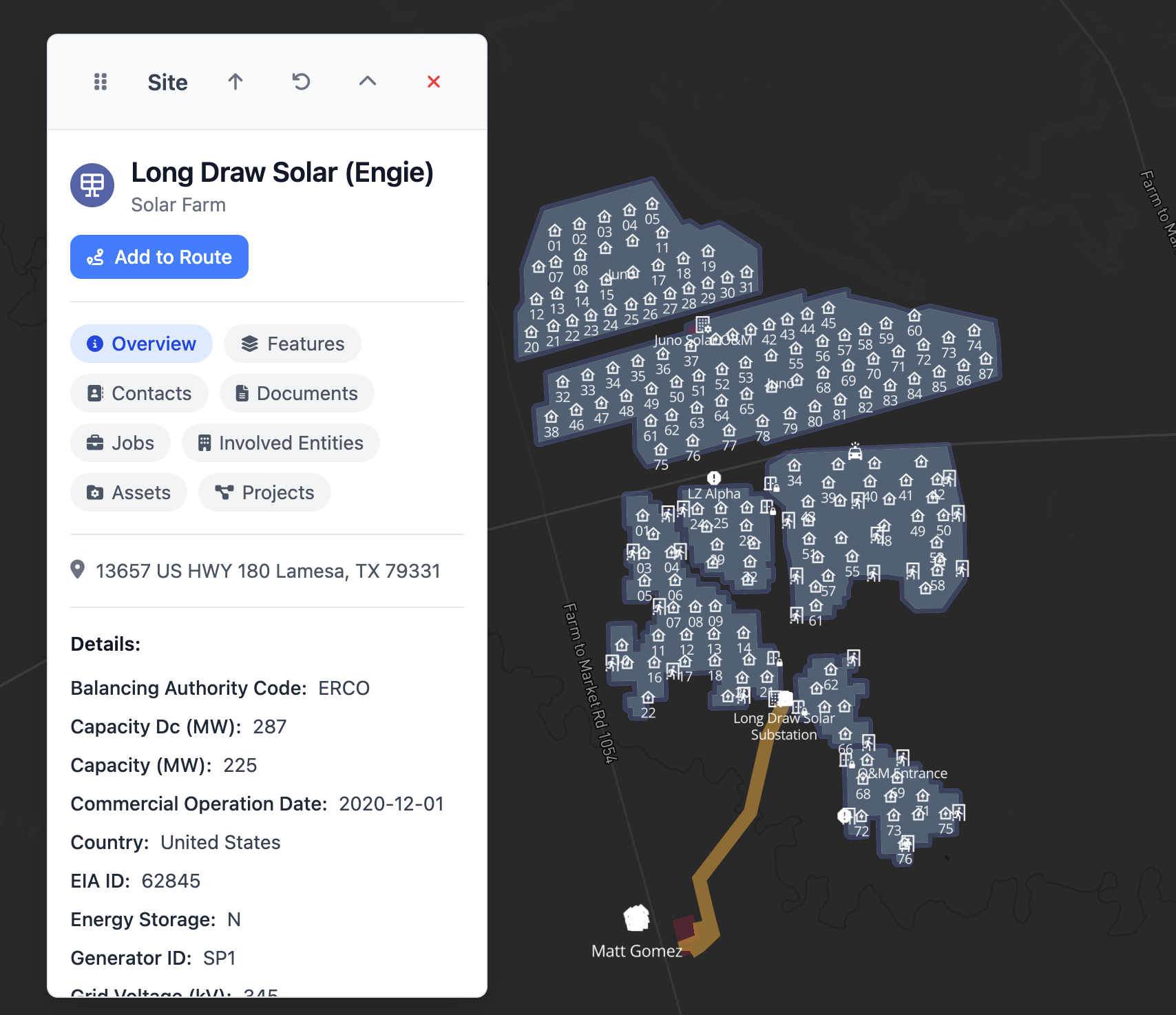Click inverter marker 74 on map
Image resolution: width=1176 pixels, height=1015 pixels.
coord(974,331)
